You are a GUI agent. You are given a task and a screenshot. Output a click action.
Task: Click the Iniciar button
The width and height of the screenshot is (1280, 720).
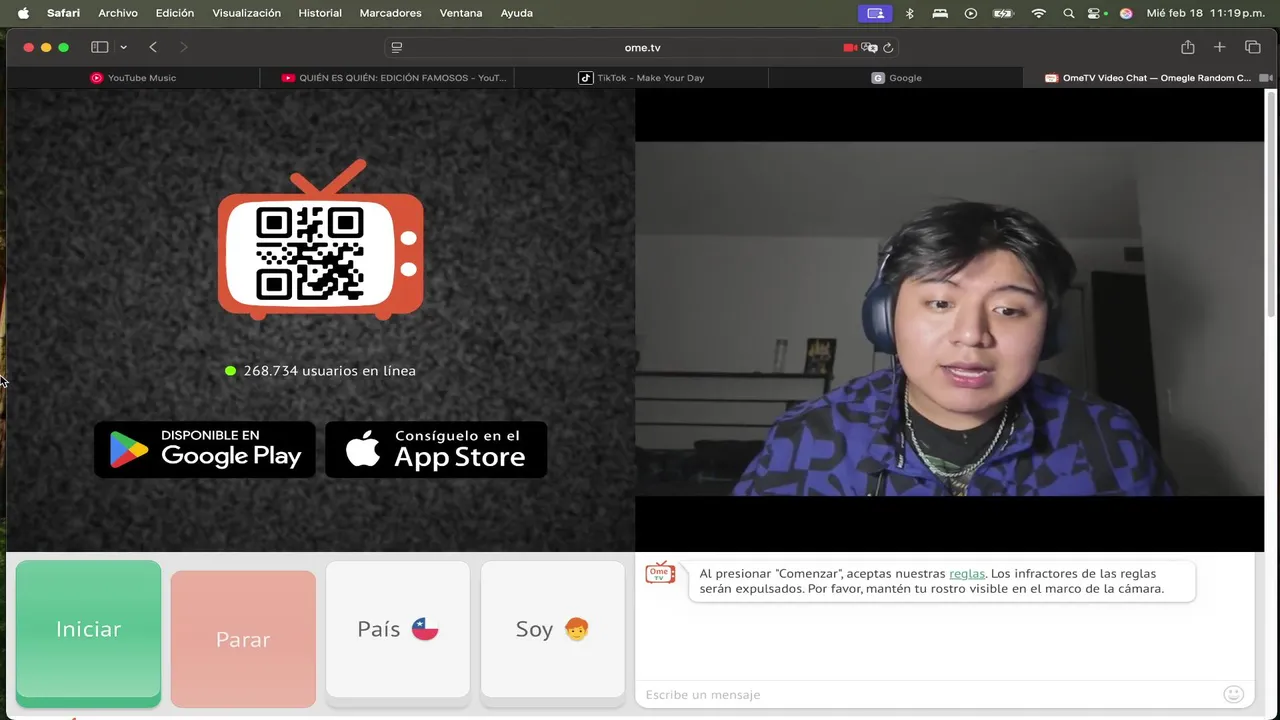88,630
